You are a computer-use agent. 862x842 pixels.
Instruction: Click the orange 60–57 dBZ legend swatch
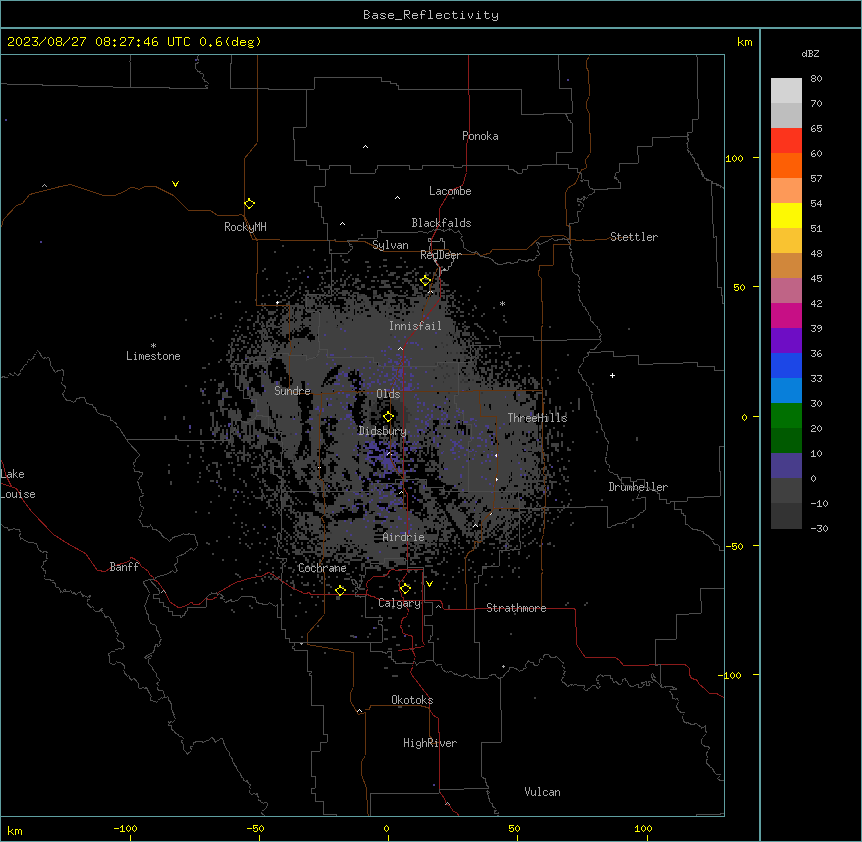(x=786, y=165)
